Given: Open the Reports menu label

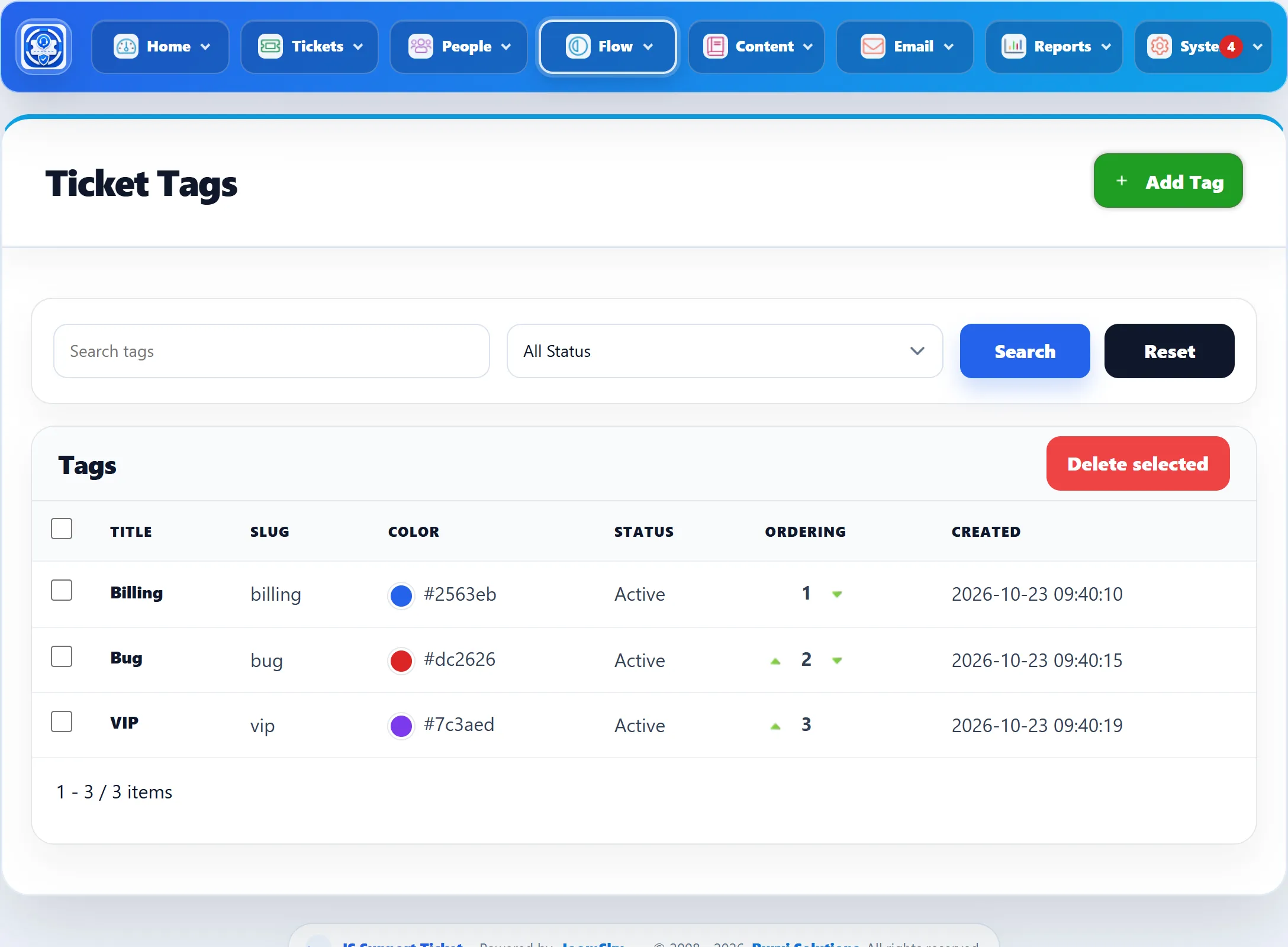Looking at the screenshot, I should pyautogui.click(x=1062, y=46).
